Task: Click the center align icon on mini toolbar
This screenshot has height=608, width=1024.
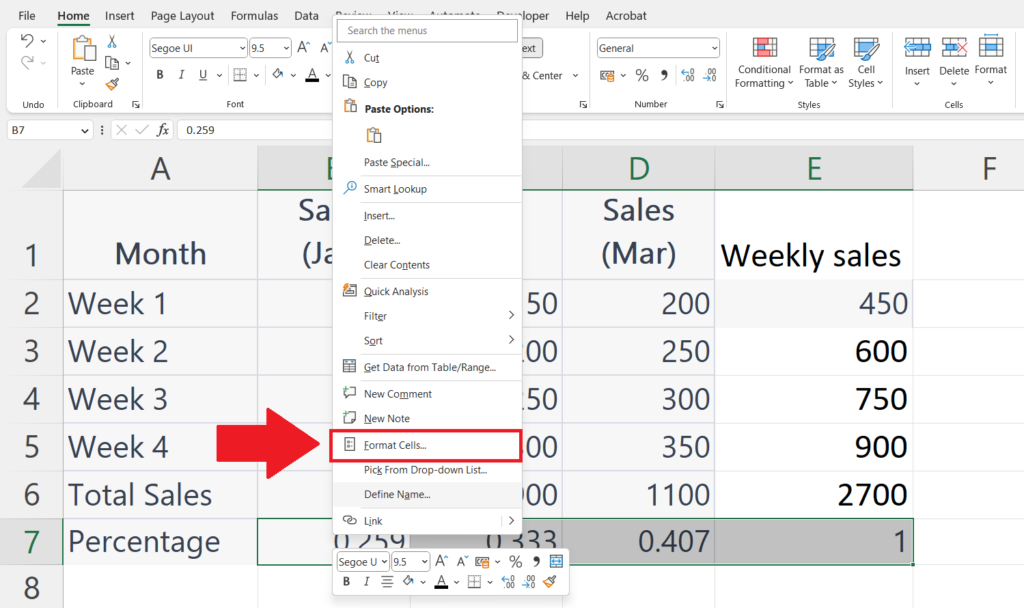Action: coord(387,581)
